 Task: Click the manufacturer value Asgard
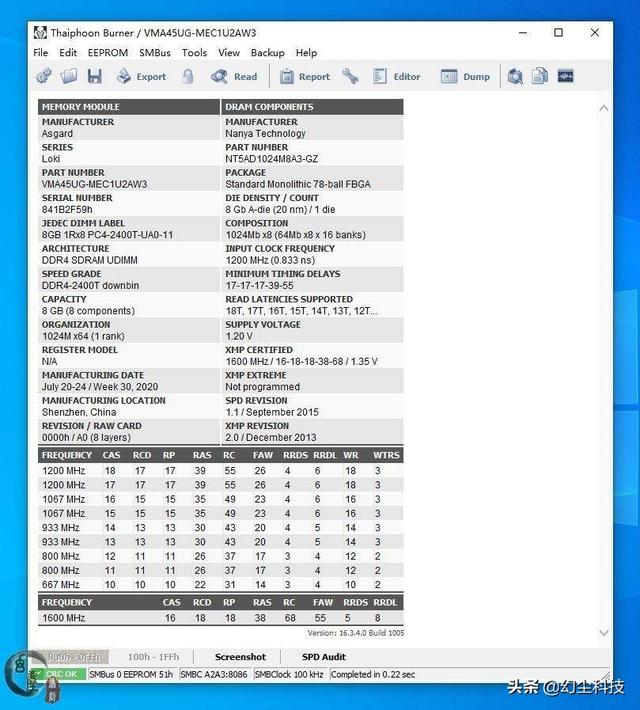[x=57, y=134]
